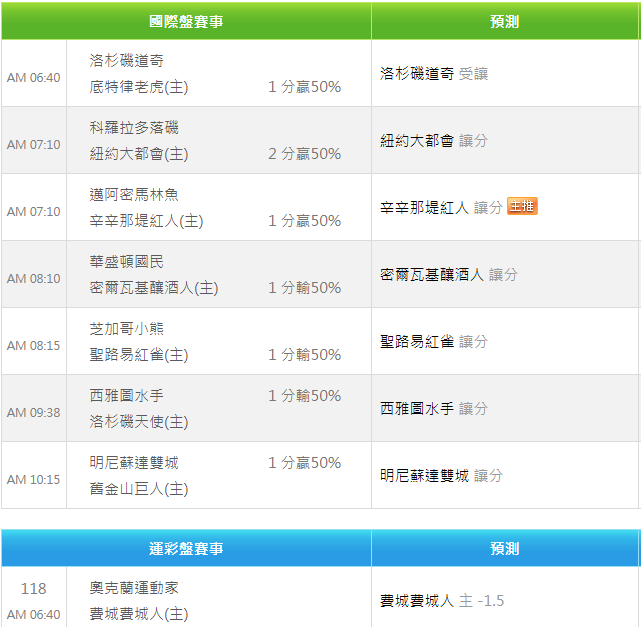Click spread 1 分贏50% for 底特律老虎

point(305,87)
